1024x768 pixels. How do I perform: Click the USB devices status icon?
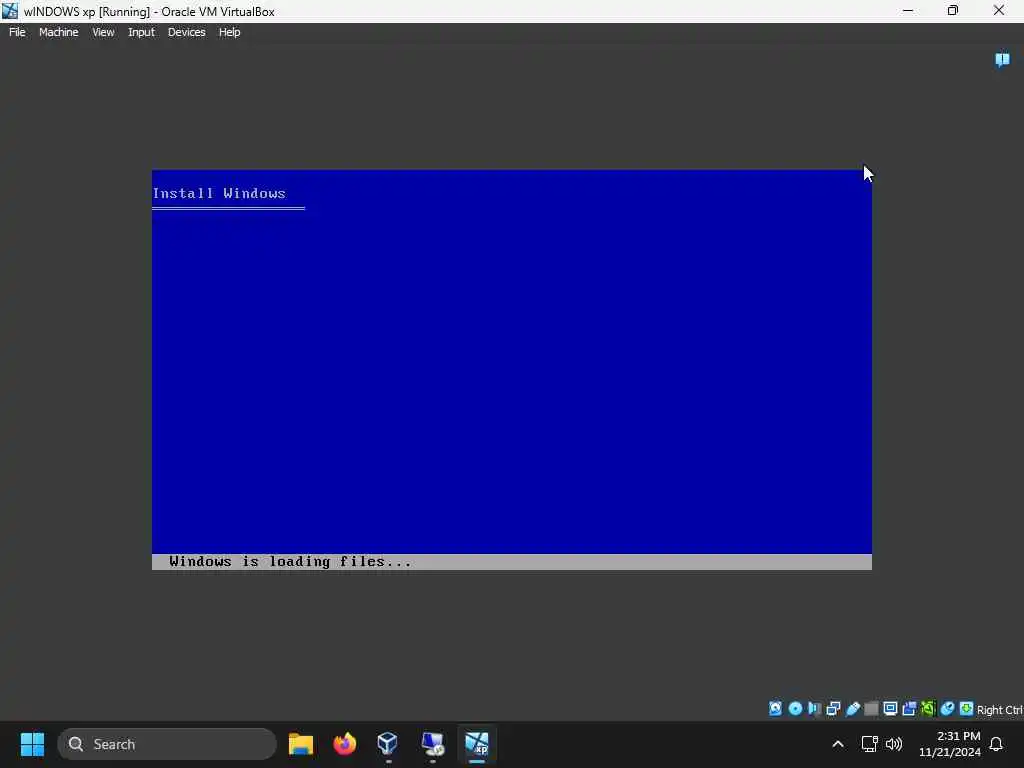852,709
